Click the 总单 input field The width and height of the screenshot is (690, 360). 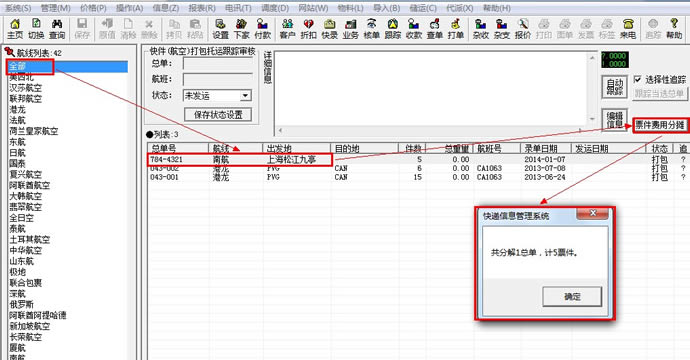coord(218,64)
